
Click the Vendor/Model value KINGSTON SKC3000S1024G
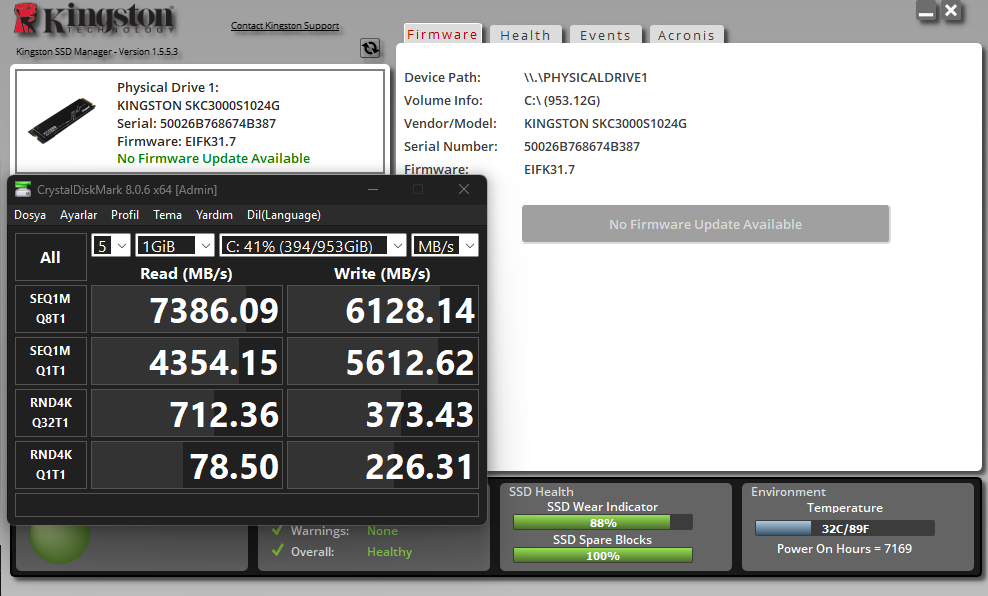(x=606, y=123)
